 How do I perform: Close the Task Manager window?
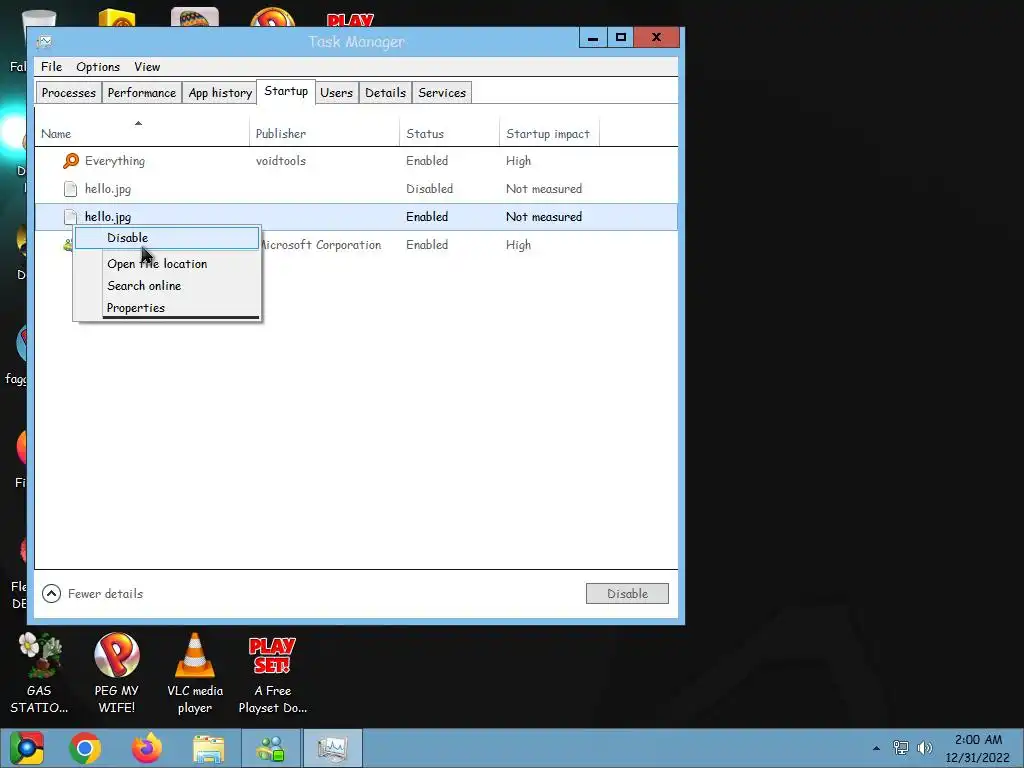tap(656, 38)
